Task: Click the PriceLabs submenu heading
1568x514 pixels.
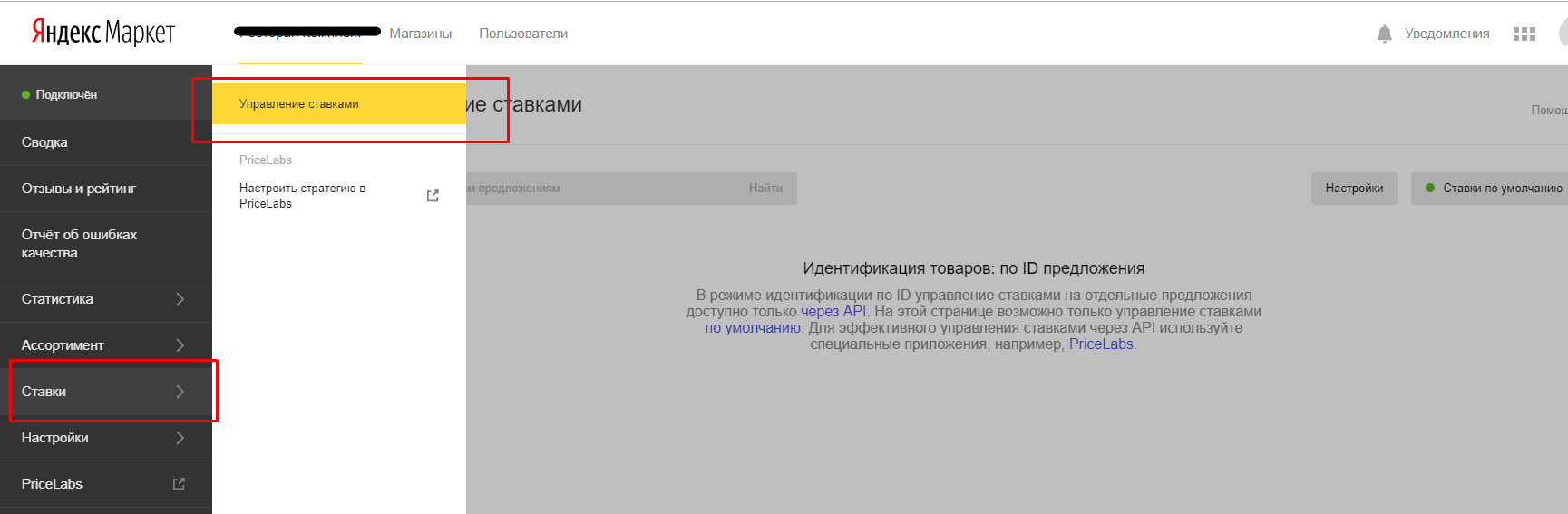Action: tap(266, 160)
